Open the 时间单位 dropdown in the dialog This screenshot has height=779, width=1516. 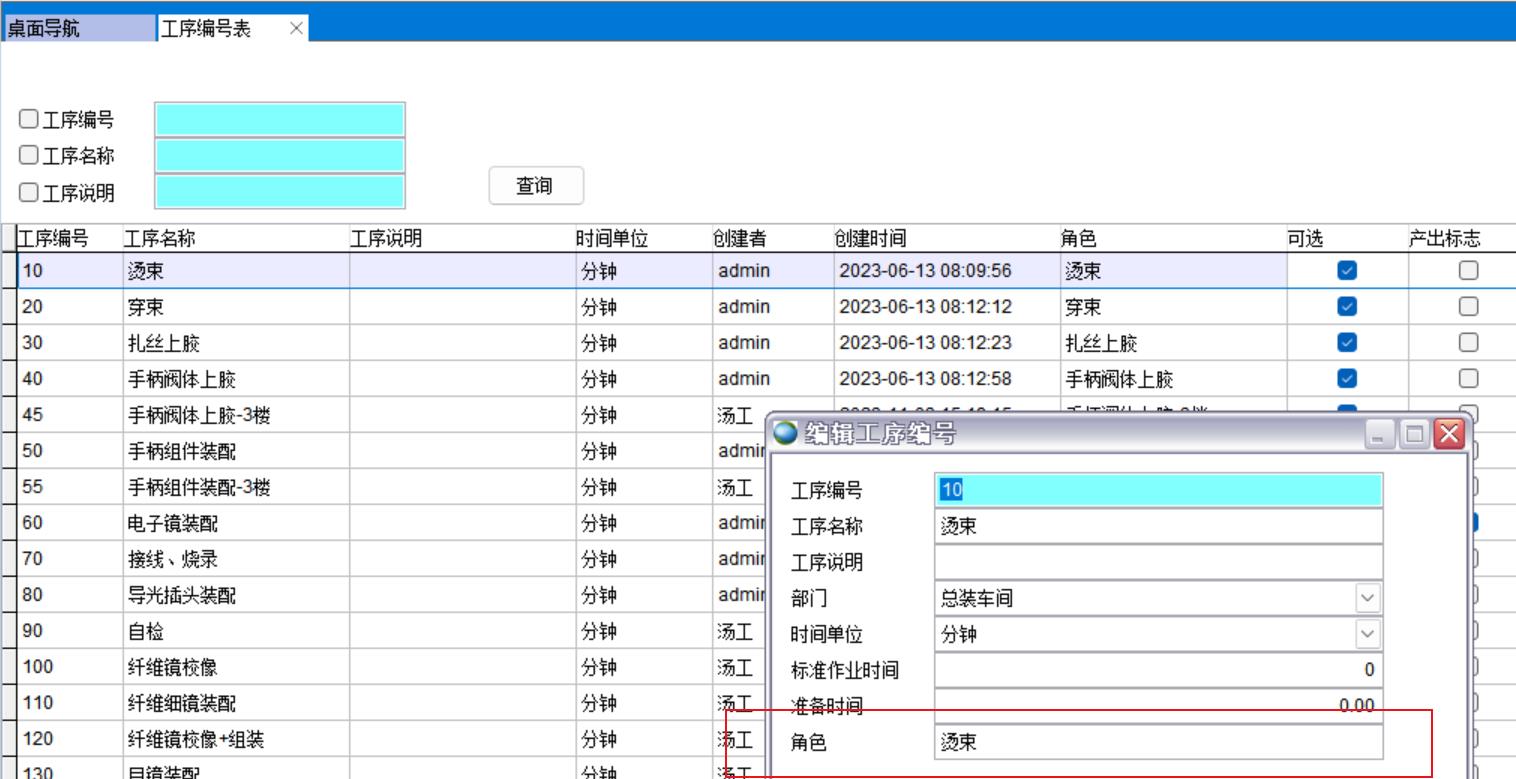coord(1367,635)
